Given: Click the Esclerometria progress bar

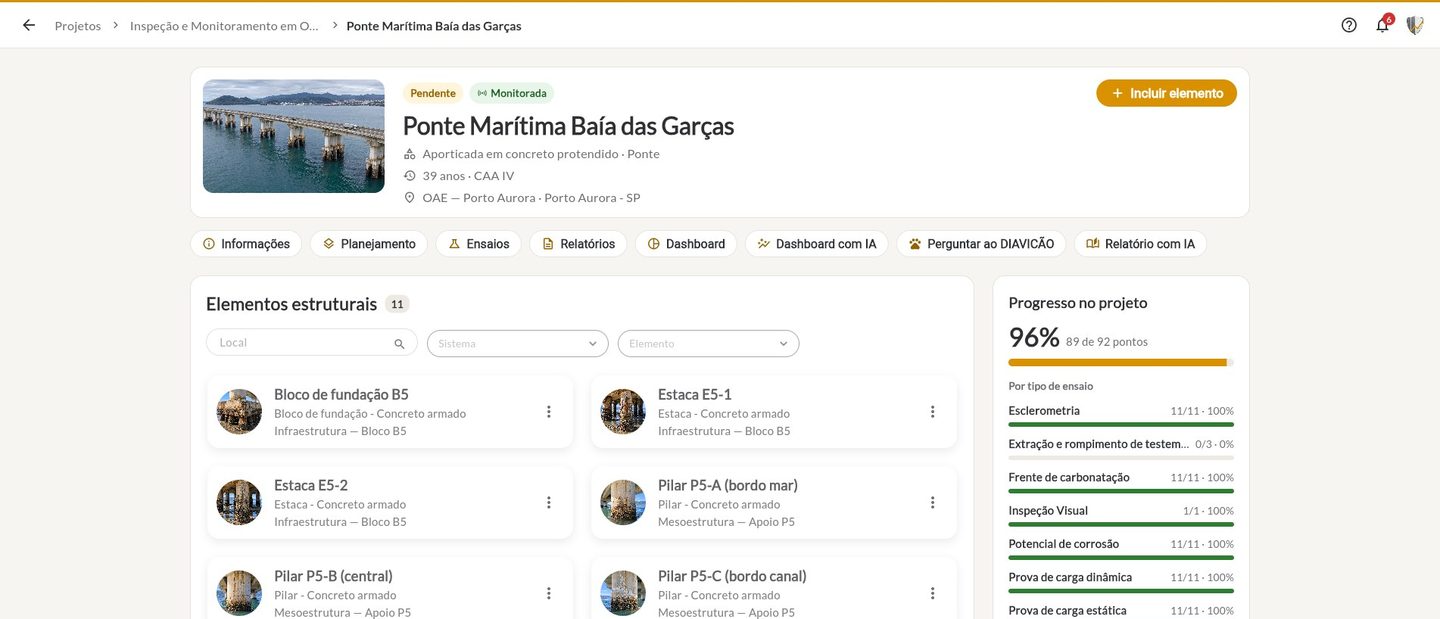Looking at the screenshot, I should click(x=1121, y=424).
